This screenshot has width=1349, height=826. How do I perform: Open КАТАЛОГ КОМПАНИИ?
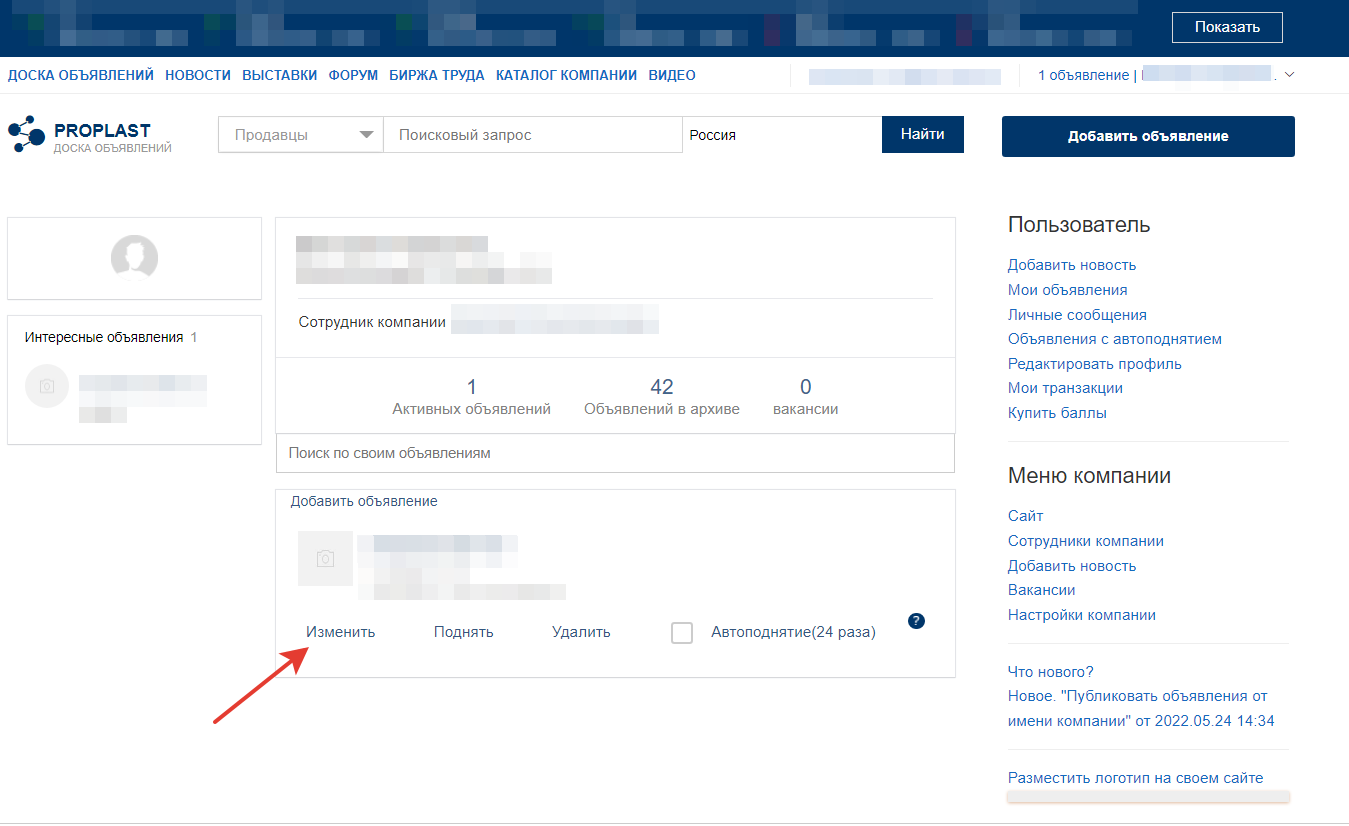tap(566, 75)
